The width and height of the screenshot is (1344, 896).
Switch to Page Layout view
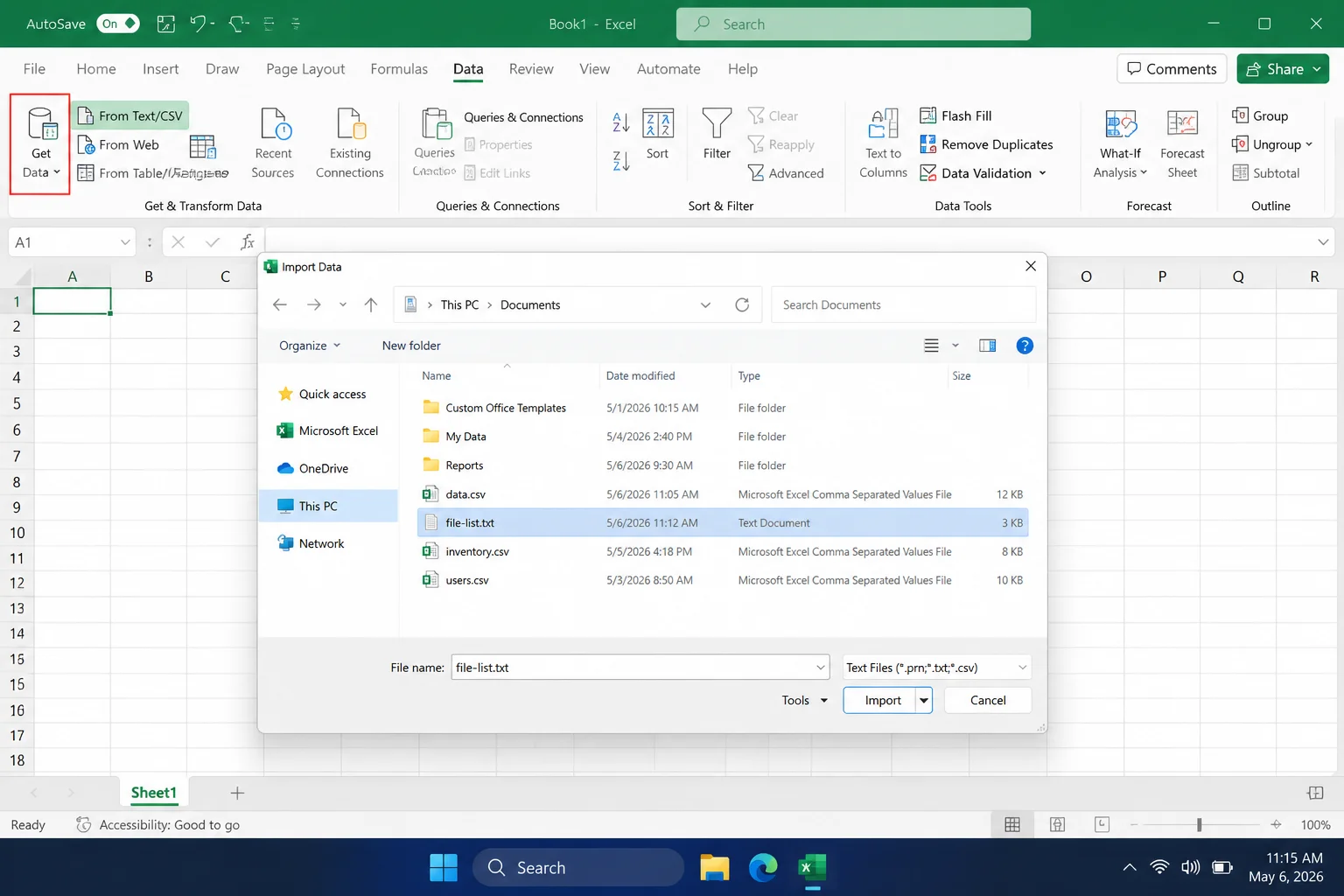coord(1057,824)
